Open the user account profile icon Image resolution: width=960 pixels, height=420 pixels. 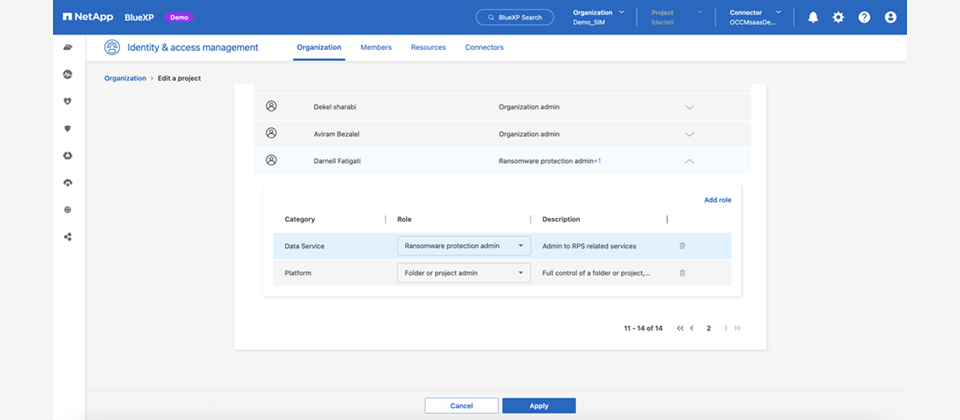890,17
